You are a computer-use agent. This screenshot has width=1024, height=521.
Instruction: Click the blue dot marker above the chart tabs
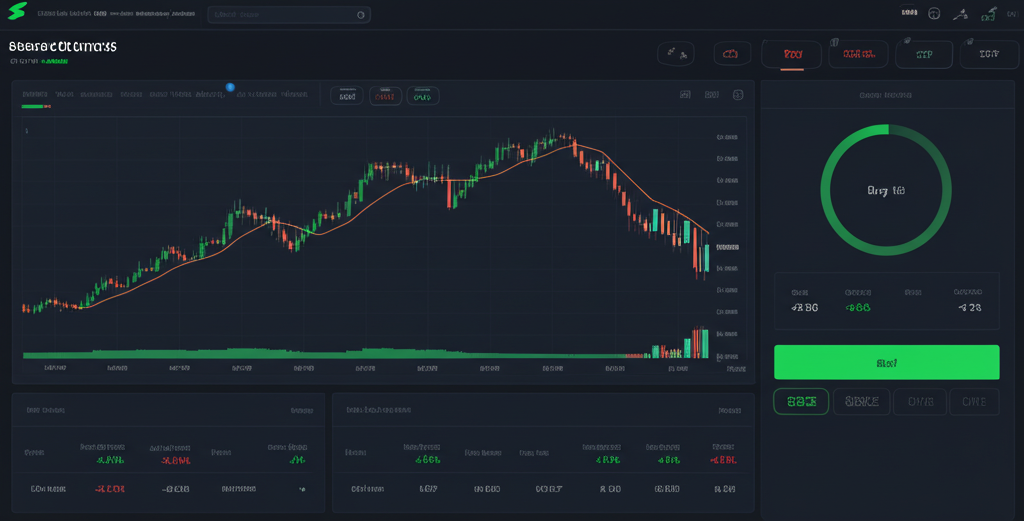pyautogui.click(x=230, y=87)
